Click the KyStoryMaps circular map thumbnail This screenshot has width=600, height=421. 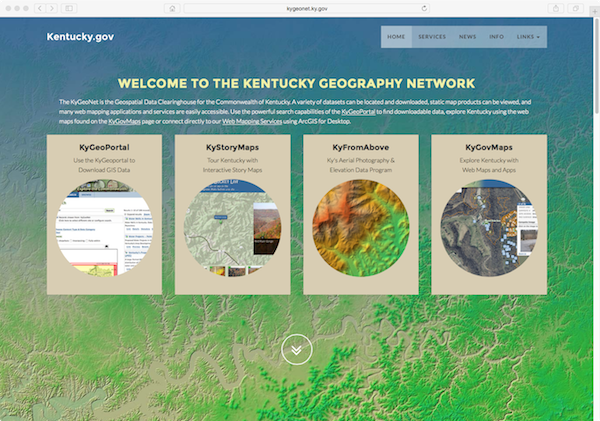[x=233, y=228]
